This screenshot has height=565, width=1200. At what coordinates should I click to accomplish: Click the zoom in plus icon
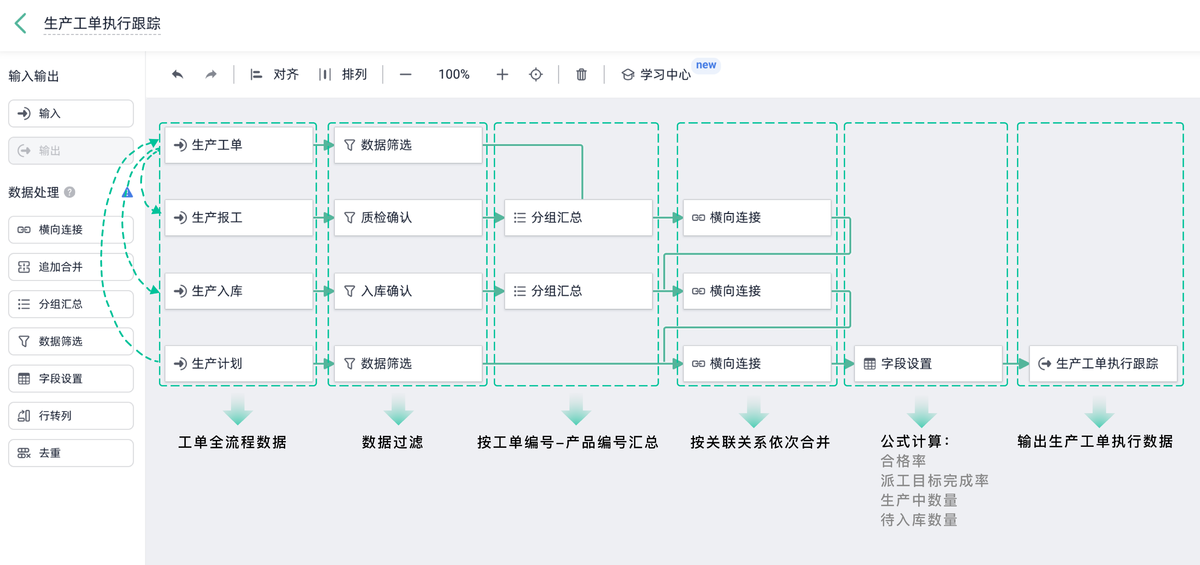coord(502,74)
